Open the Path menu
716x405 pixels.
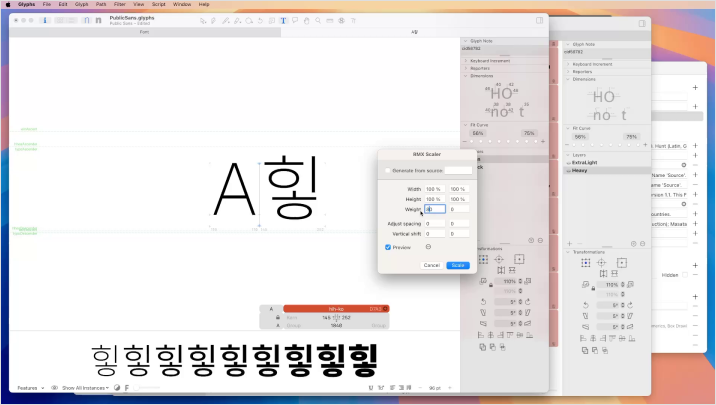point(101,4)
